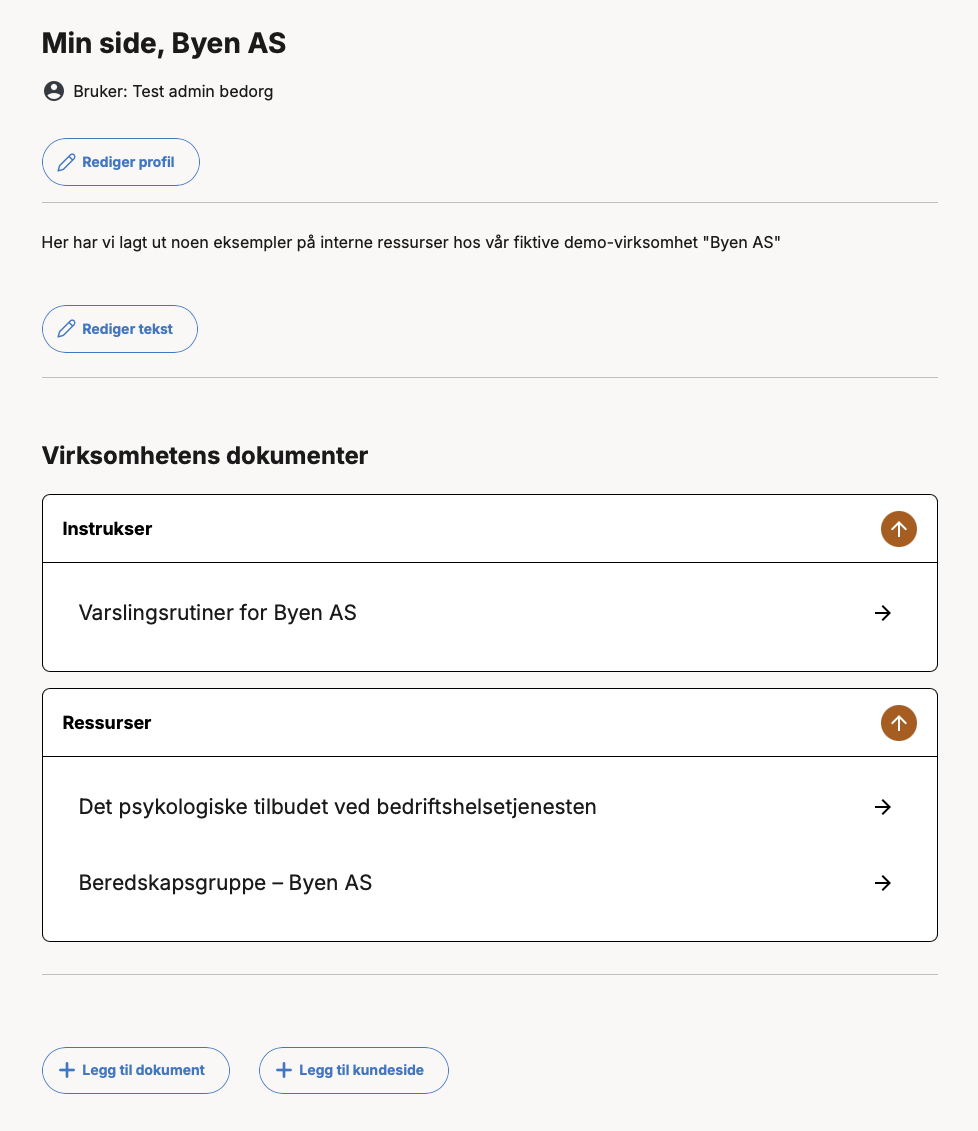Click the pencil icon in Rediger profil

66,162
